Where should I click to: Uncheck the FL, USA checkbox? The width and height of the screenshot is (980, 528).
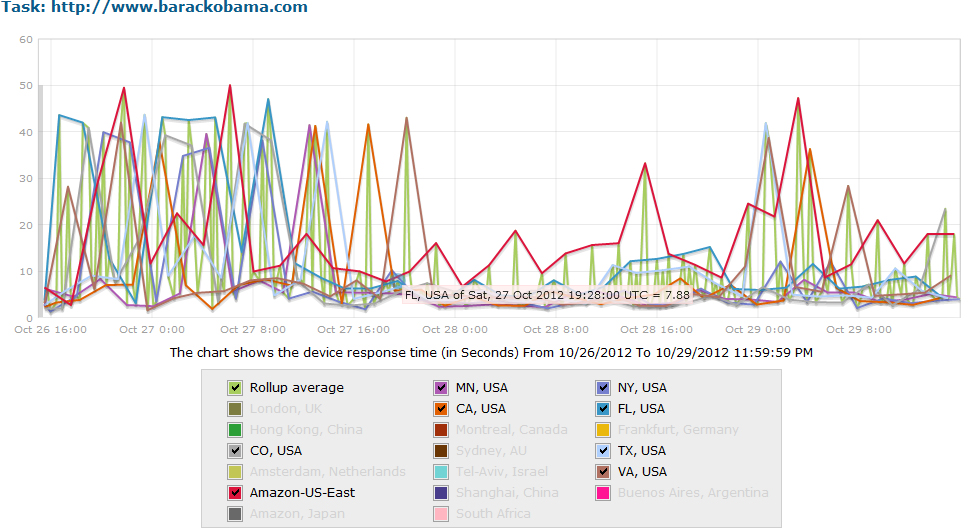603,409
